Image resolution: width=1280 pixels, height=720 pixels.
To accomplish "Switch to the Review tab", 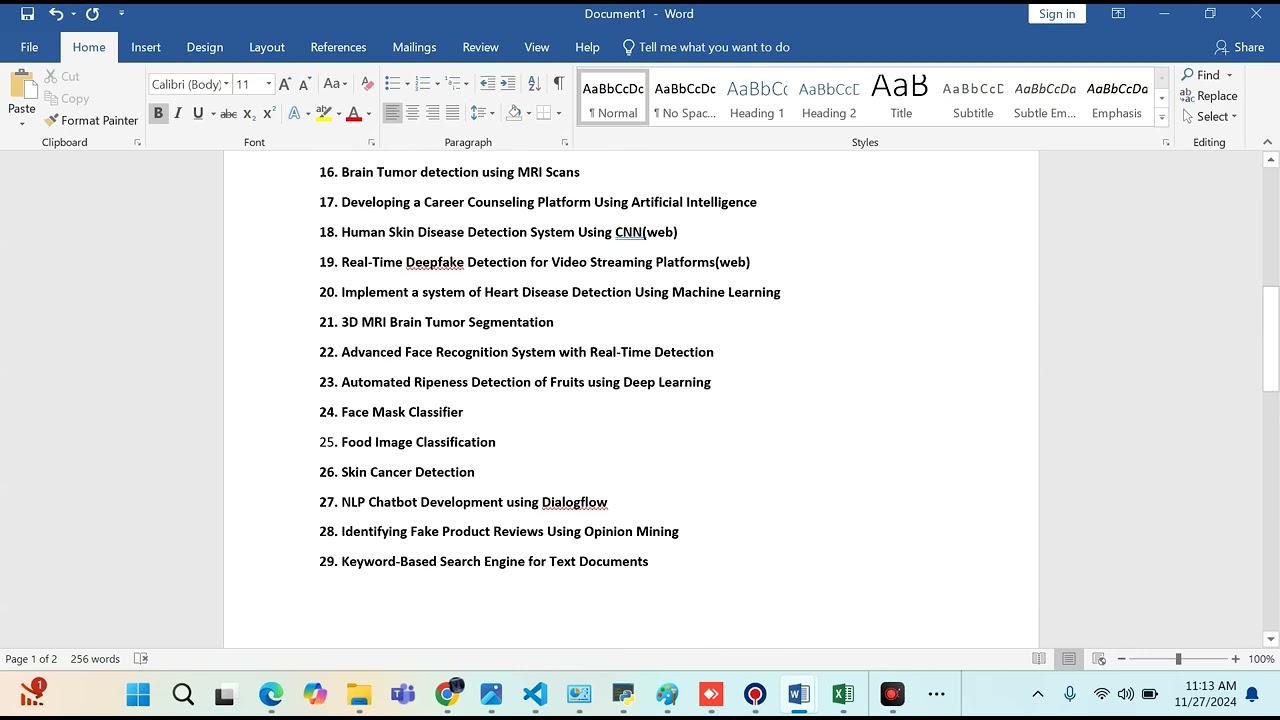I will (x=480, y=47).
